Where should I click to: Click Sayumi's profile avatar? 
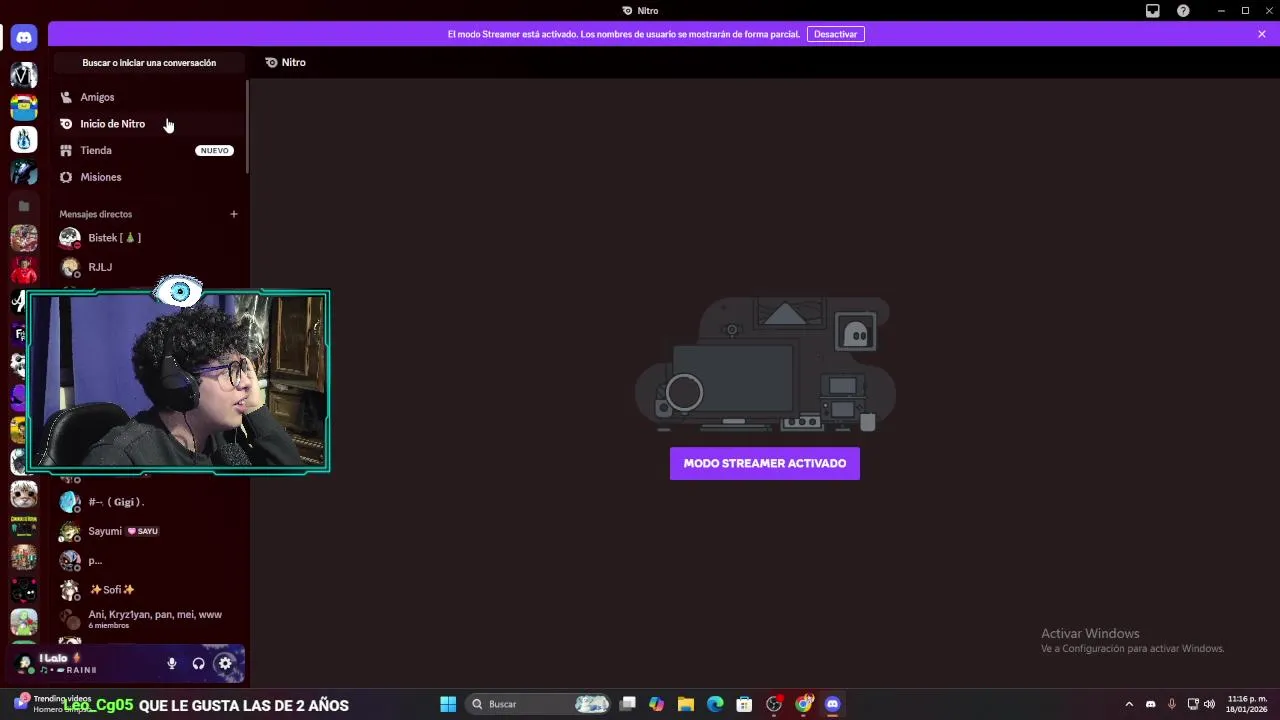point(69,531)
